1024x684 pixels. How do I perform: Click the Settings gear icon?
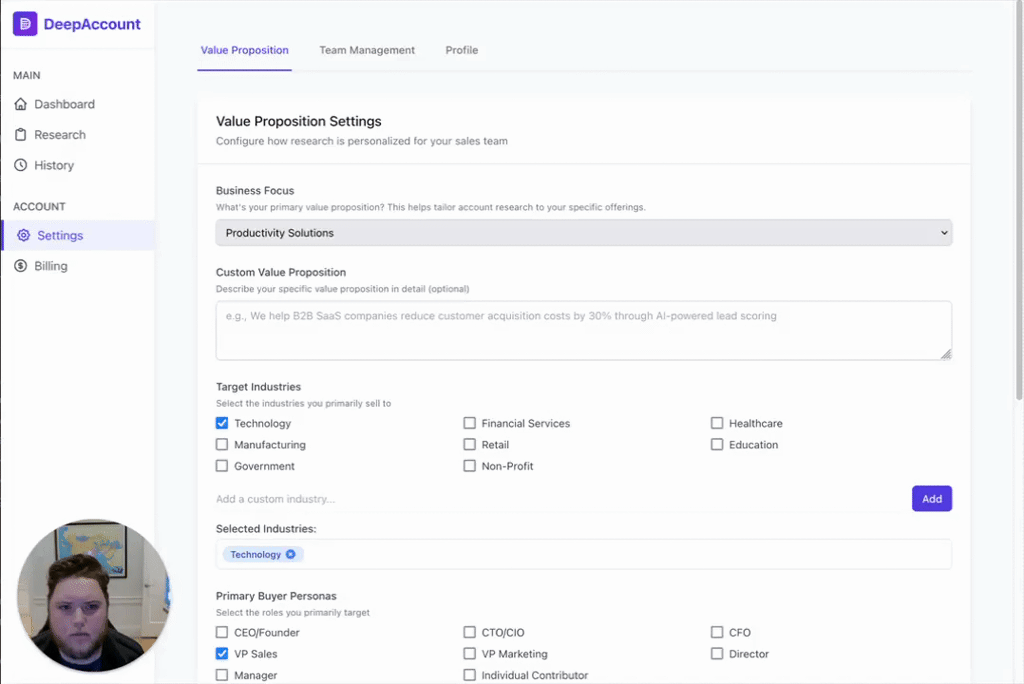tap(25, 236)
